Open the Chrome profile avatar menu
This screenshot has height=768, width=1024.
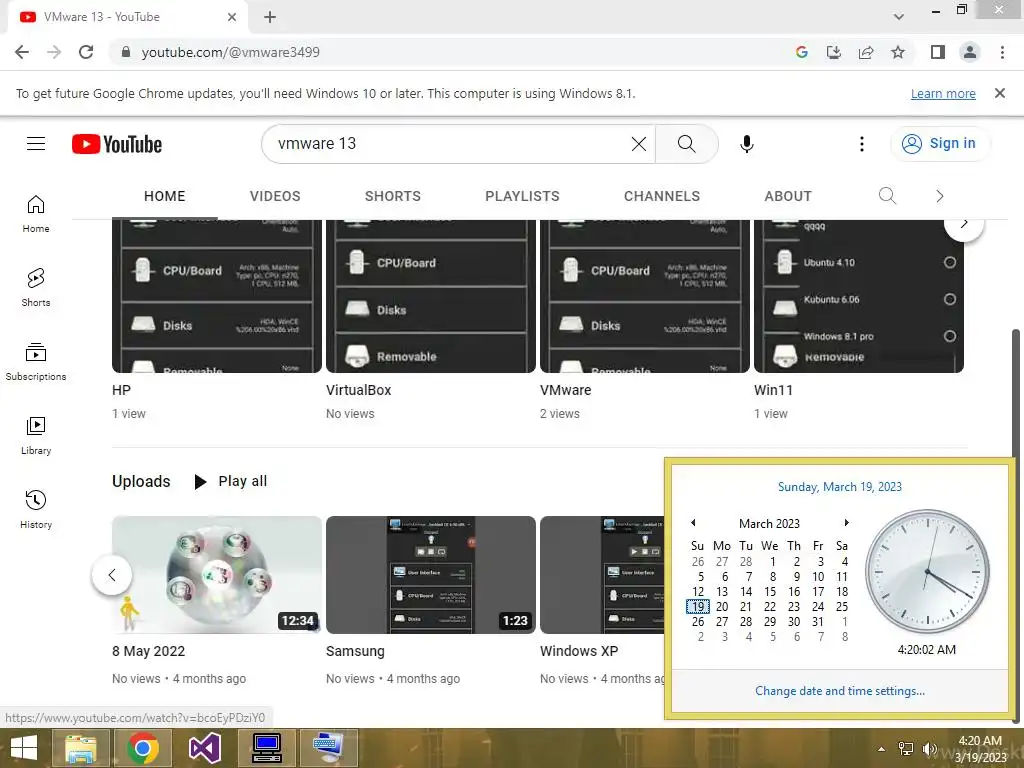[x=970, y=52]
